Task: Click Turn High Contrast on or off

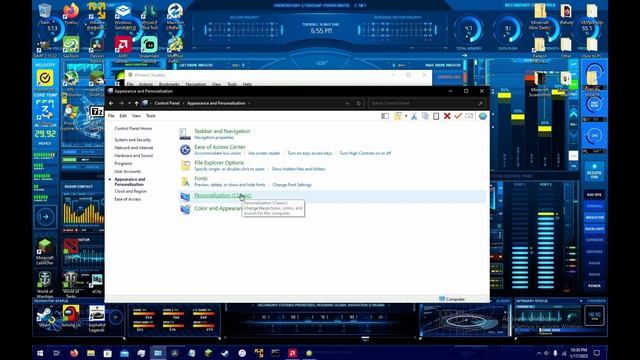Action: tap(365, 153)
